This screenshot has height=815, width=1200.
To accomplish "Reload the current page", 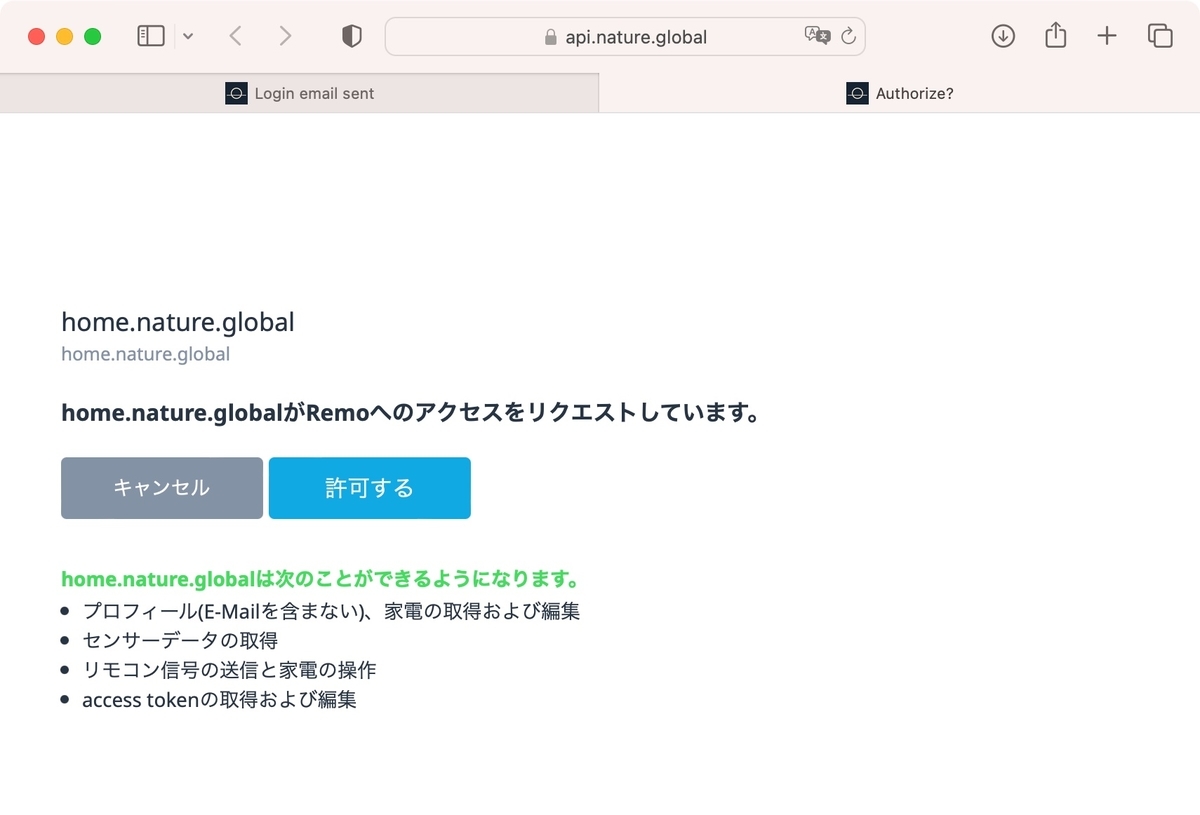I will pos(849,37).
